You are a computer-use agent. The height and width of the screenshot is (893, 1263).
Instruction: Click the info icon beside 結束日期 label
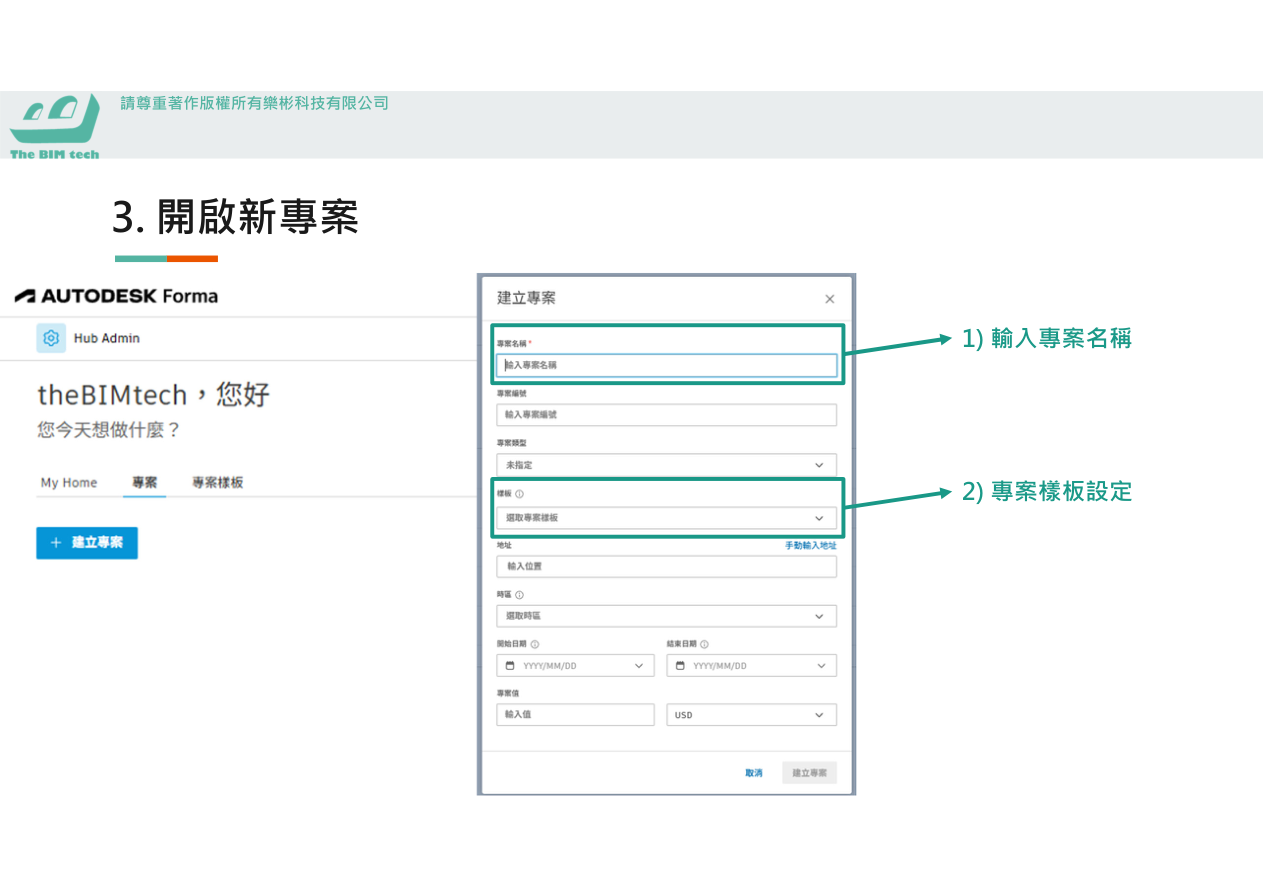click(x=704, y=645)
